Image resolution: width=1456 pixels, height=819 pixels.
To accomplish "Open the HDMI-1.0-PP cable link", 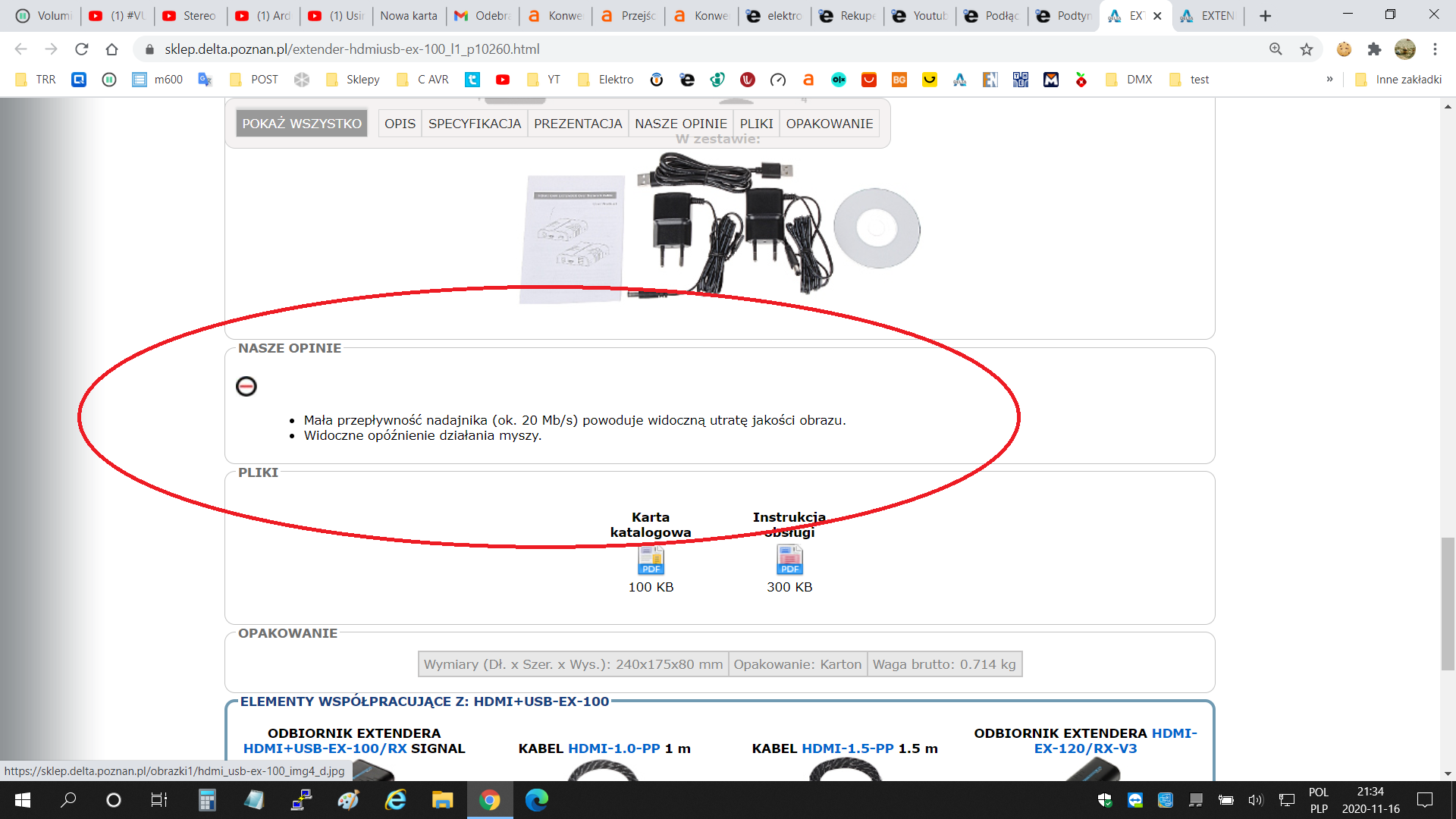I will pos(614,748).
